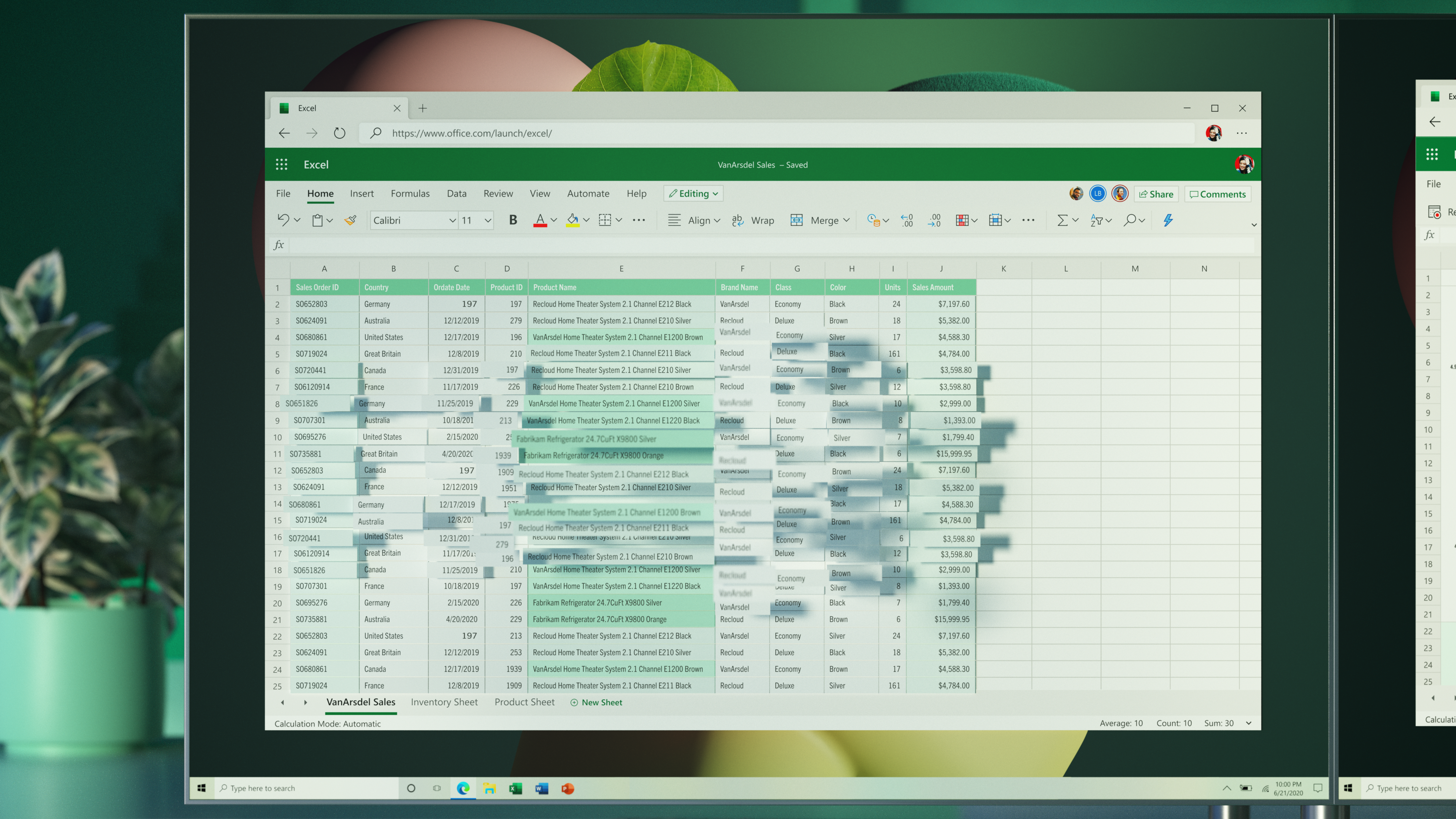
Task: Click the Borders icon
Action: point(605,220)
